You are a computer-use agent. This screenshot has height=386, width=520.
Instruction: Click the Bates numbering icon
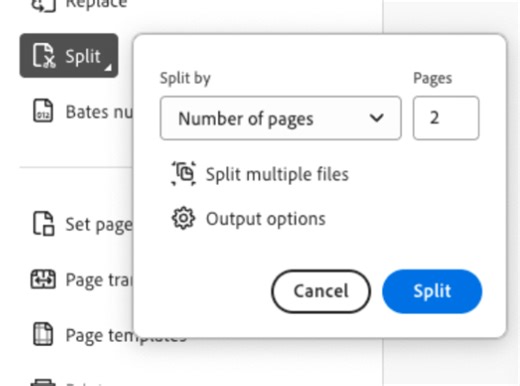(x=43, y=110)
